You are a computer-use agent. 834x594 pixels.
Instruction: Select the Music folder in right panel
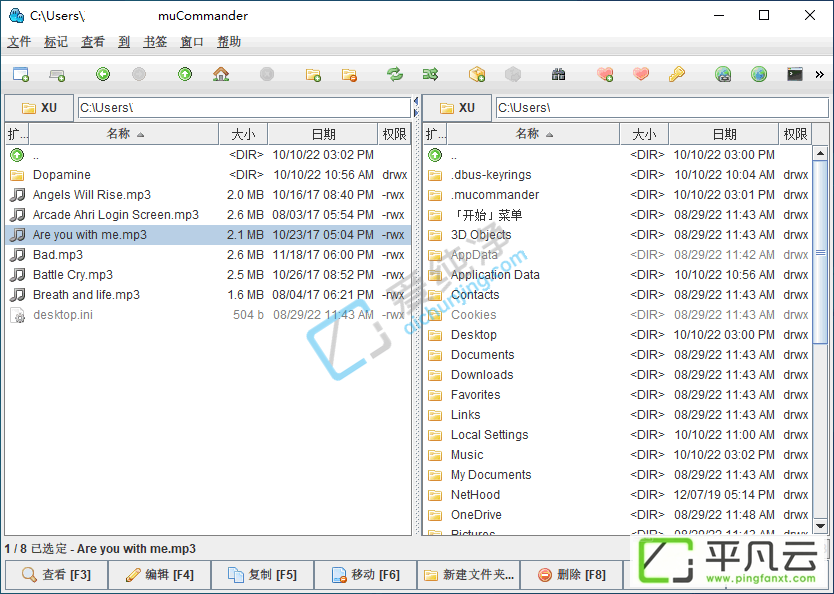pyautogui.click(x=618, y=455)
